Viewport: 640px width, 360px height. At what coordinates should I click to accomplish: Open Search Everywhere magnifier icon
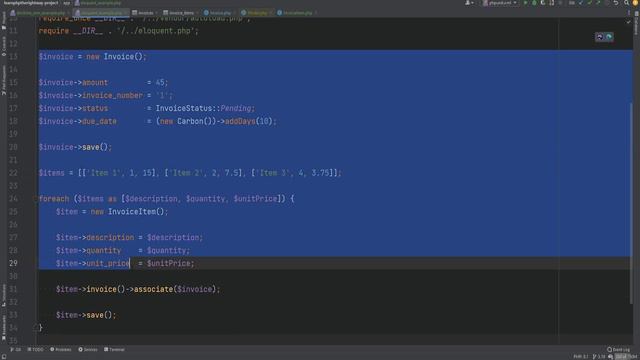[626, 3]
